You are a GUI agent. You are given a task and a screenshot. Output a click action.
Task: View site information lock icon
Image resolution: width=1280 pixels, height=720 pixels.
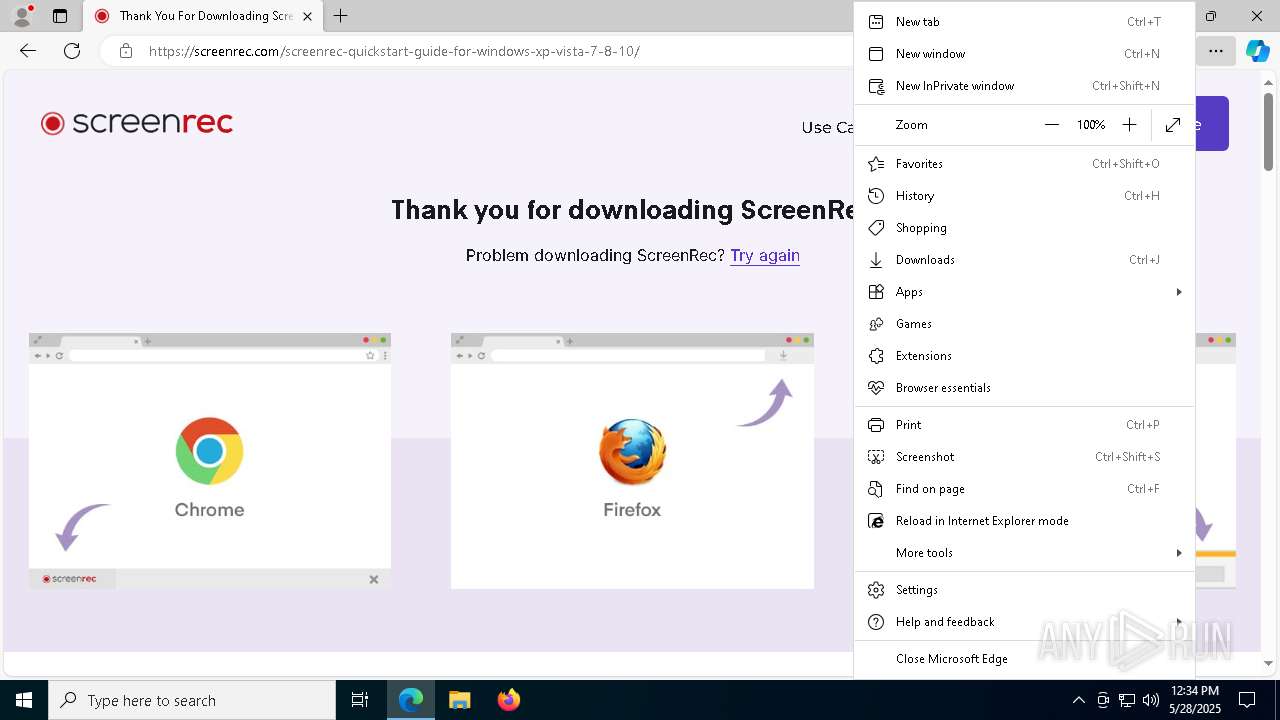point(126,51)
